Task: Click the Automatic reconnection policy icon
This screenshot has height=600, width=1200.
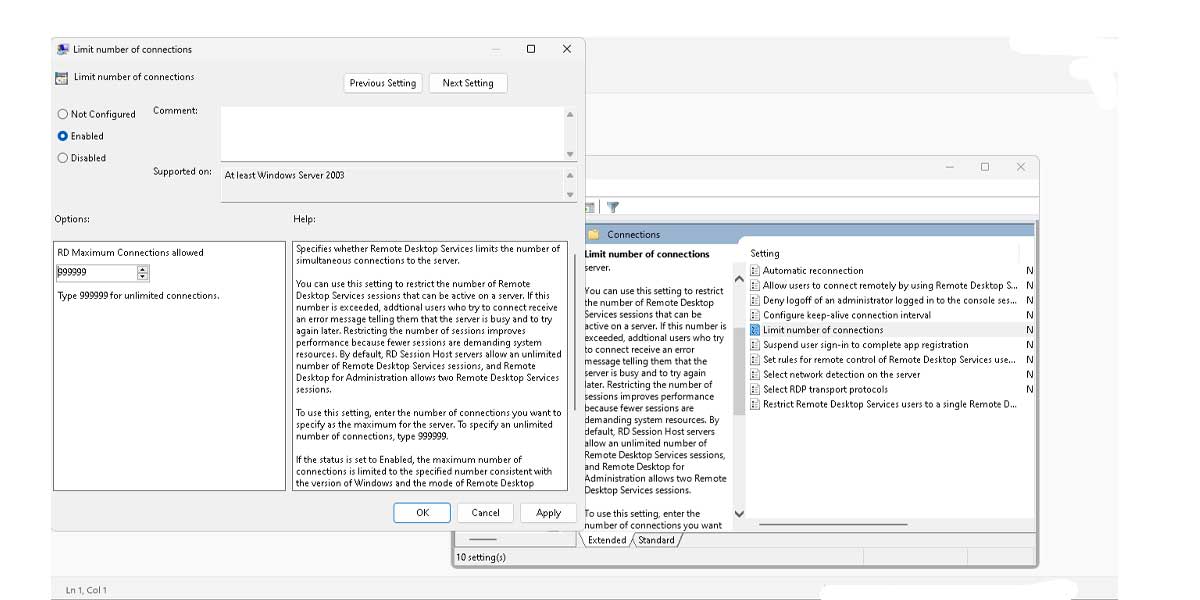Action: pos(755,270)
